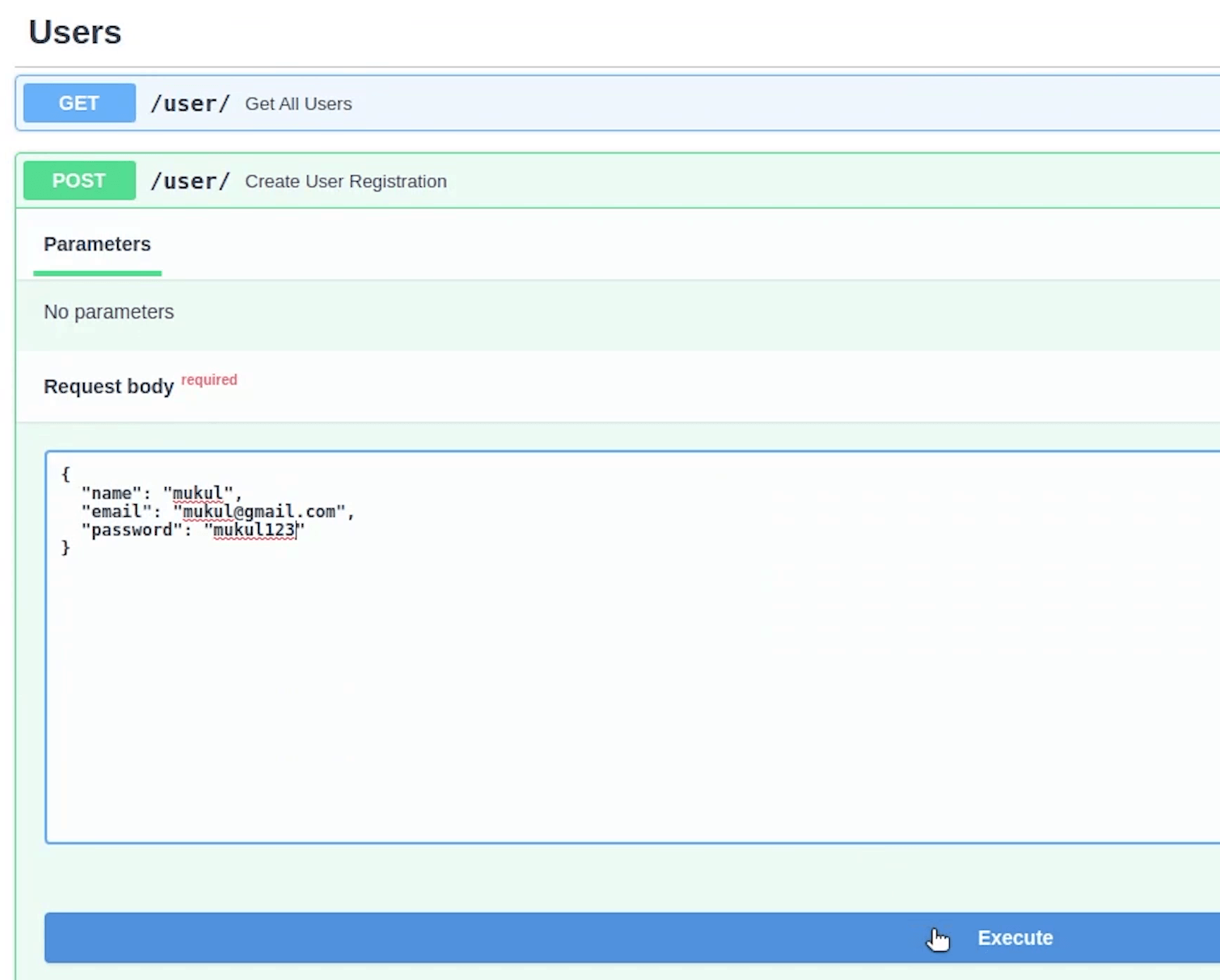Click the Request body label
1220x980 pixels.
tap(109, 386)
